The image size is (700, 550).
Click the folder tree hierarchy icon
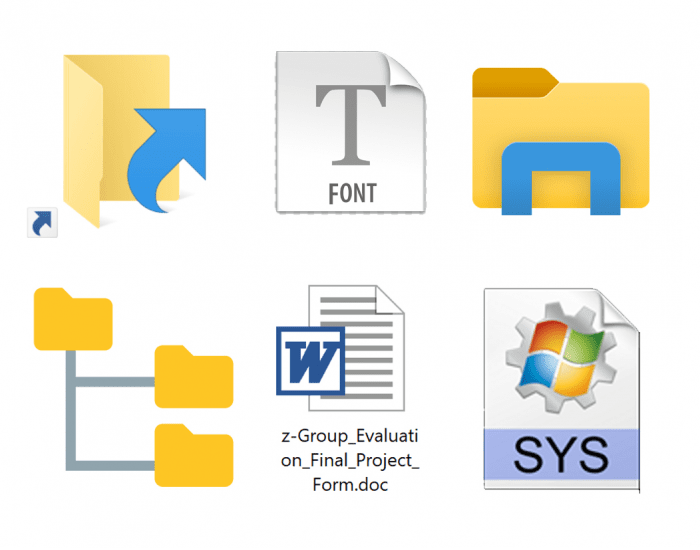coord(133,387)
